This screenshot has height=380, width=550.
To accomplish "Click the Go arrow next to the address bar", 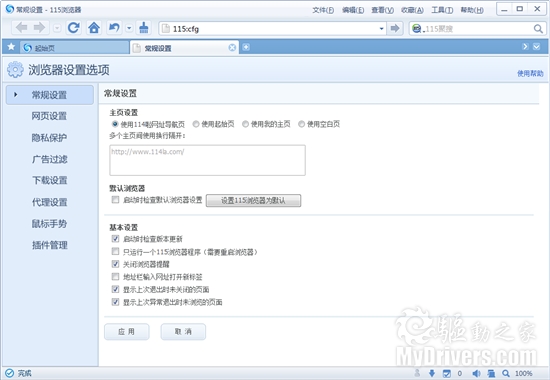I will pos(395,28).
